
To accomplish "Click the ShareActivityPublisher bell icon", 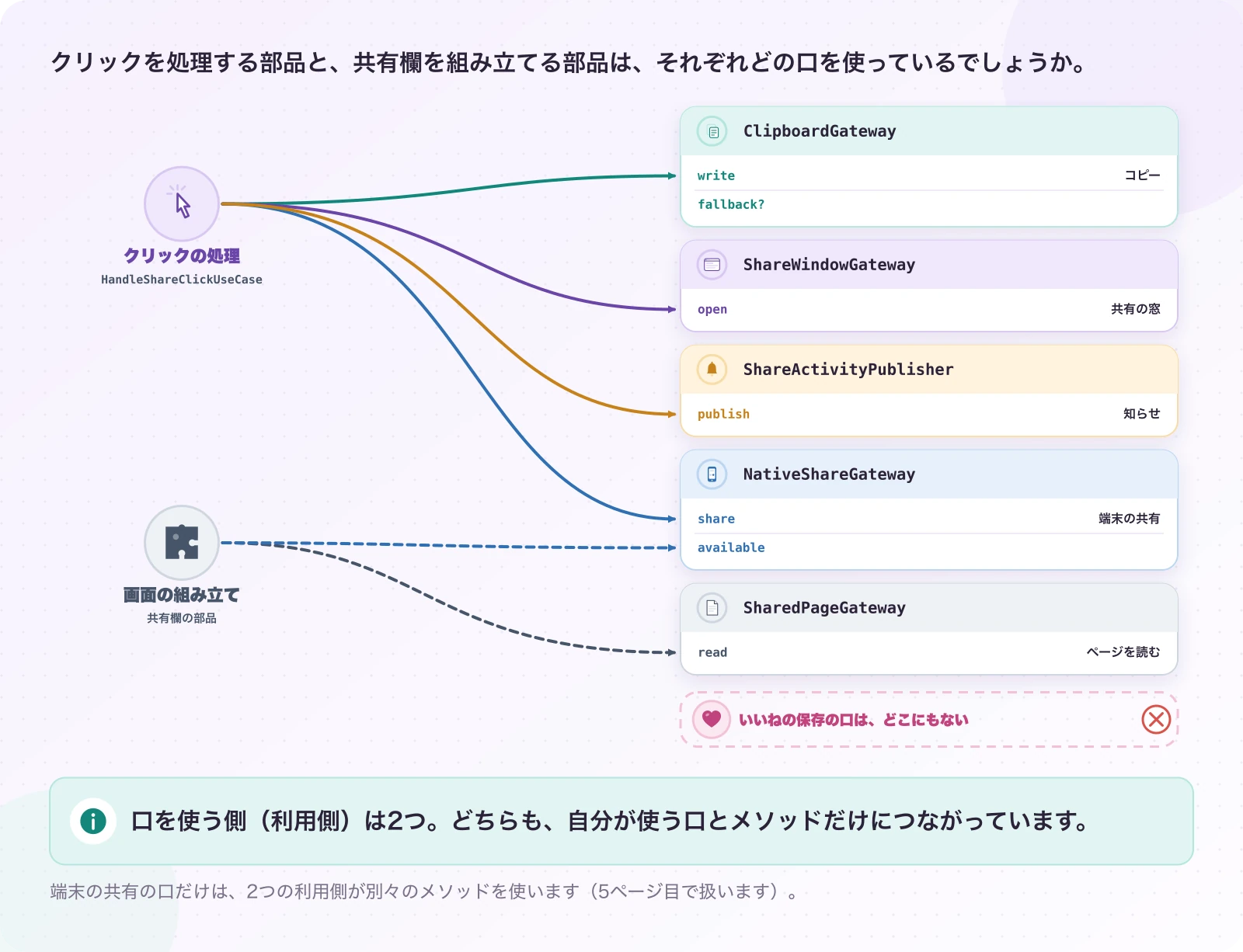I will pos(712,370).
